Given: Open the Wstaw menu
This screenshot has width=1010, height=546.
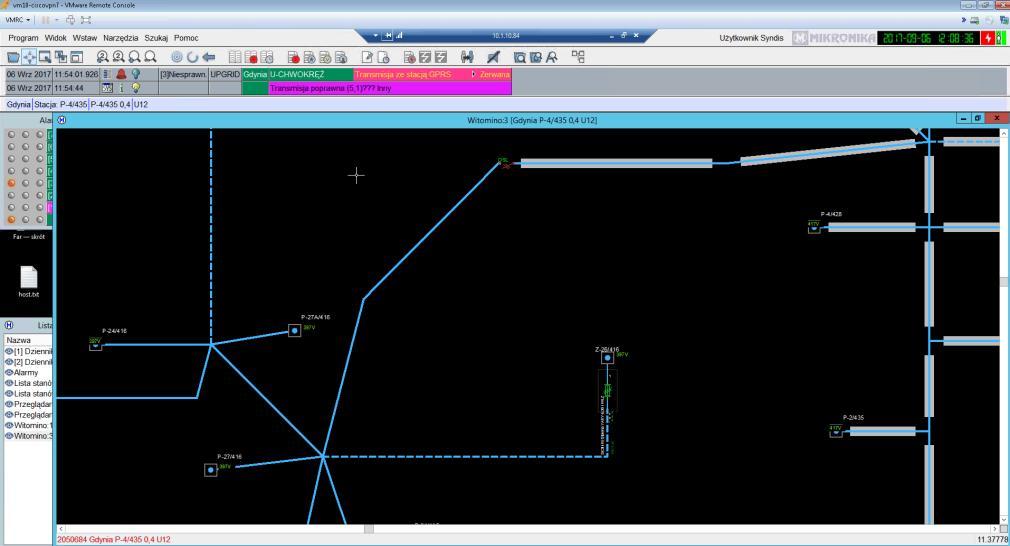Looking at the screenshot, I should (84, 38).
